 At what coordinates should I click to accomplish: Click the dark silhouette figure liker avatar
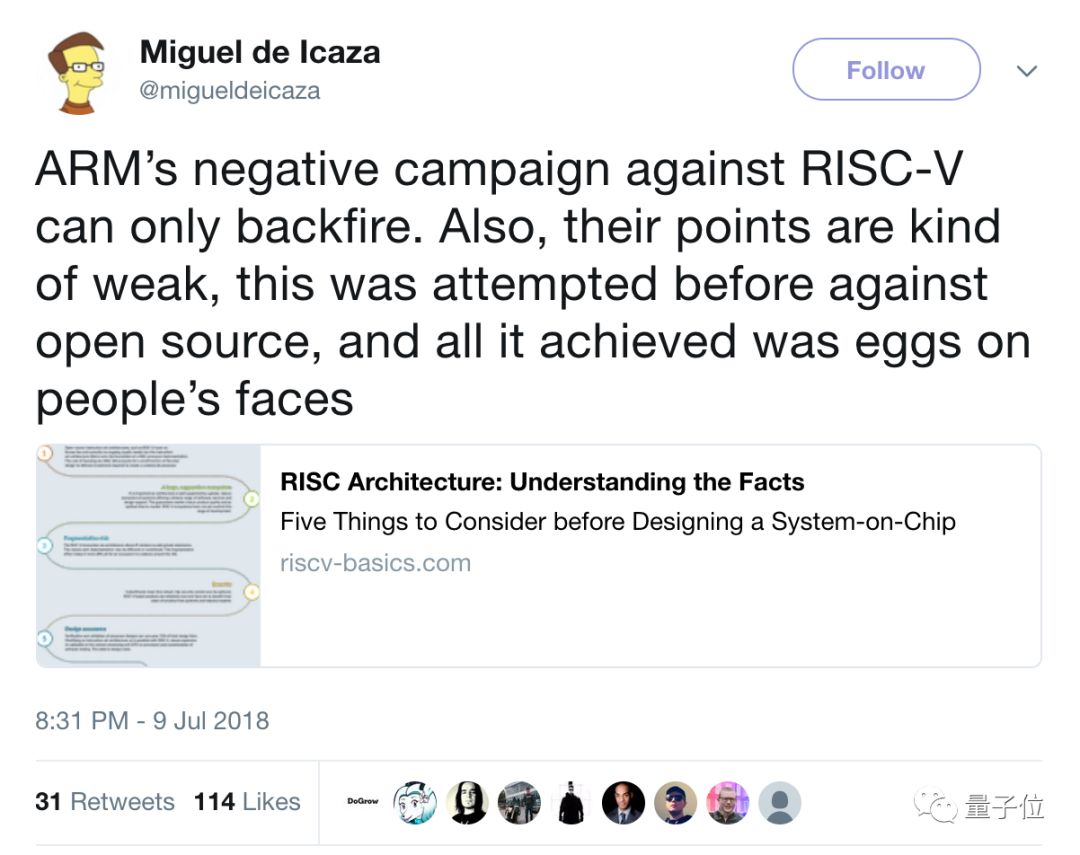point(570,802)
